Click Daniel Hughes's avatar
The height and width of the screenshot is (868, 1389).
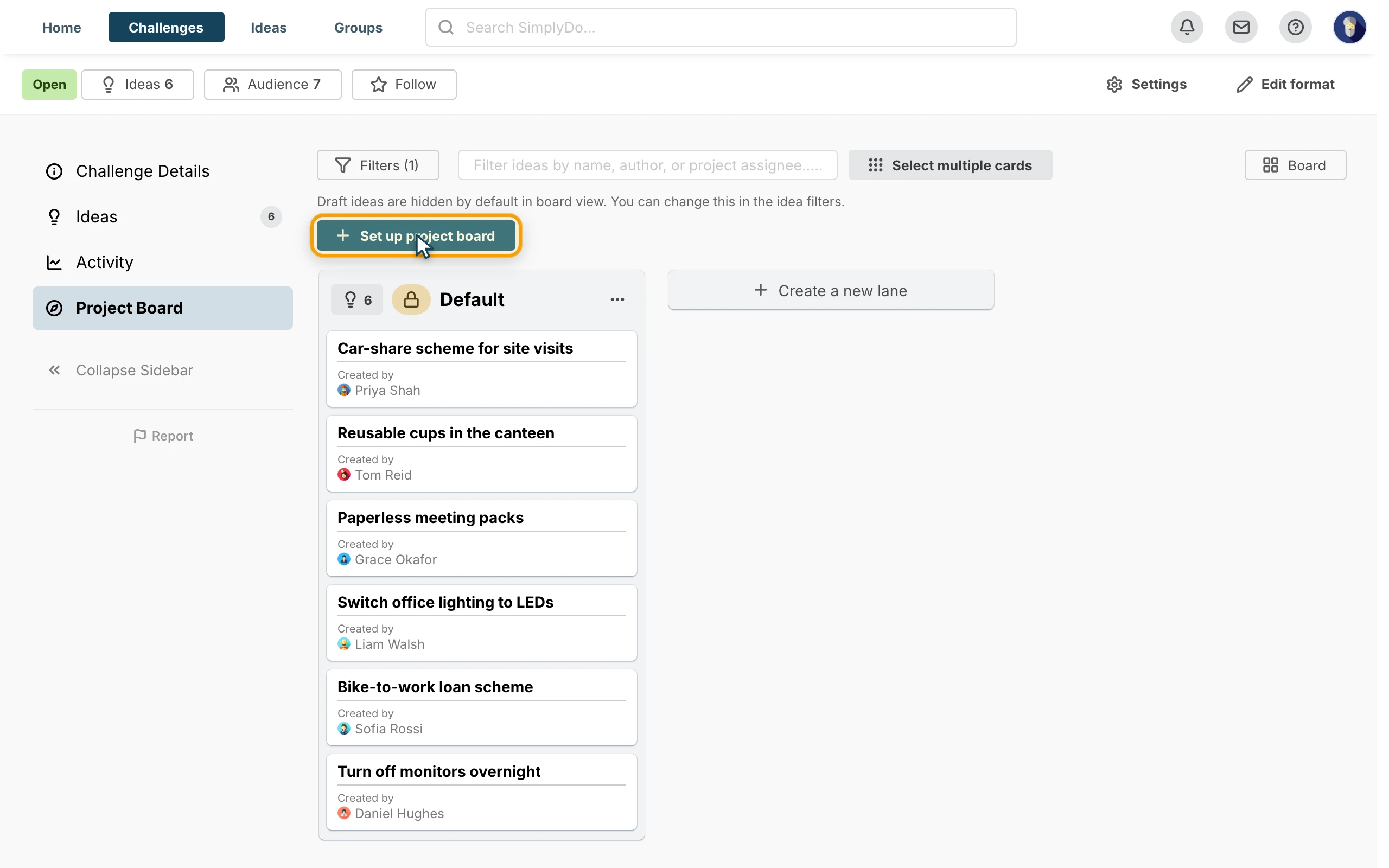(344, 813)
